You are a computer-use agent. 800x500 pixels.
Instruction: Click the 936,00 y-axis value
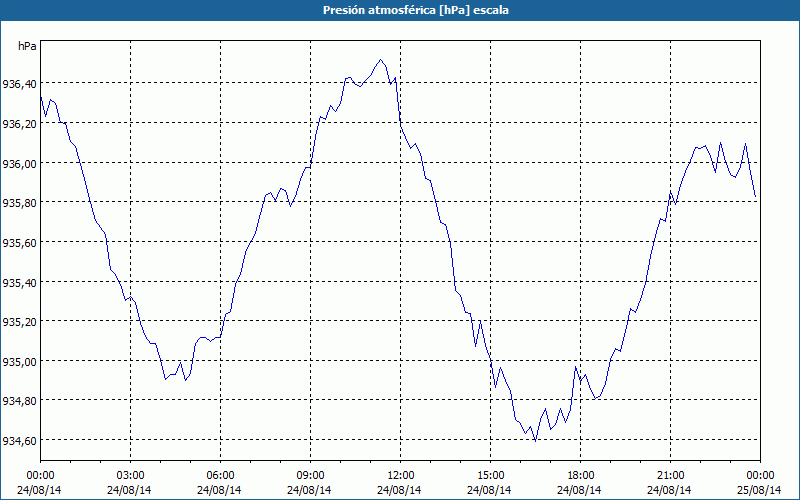[x=20, y=164]
